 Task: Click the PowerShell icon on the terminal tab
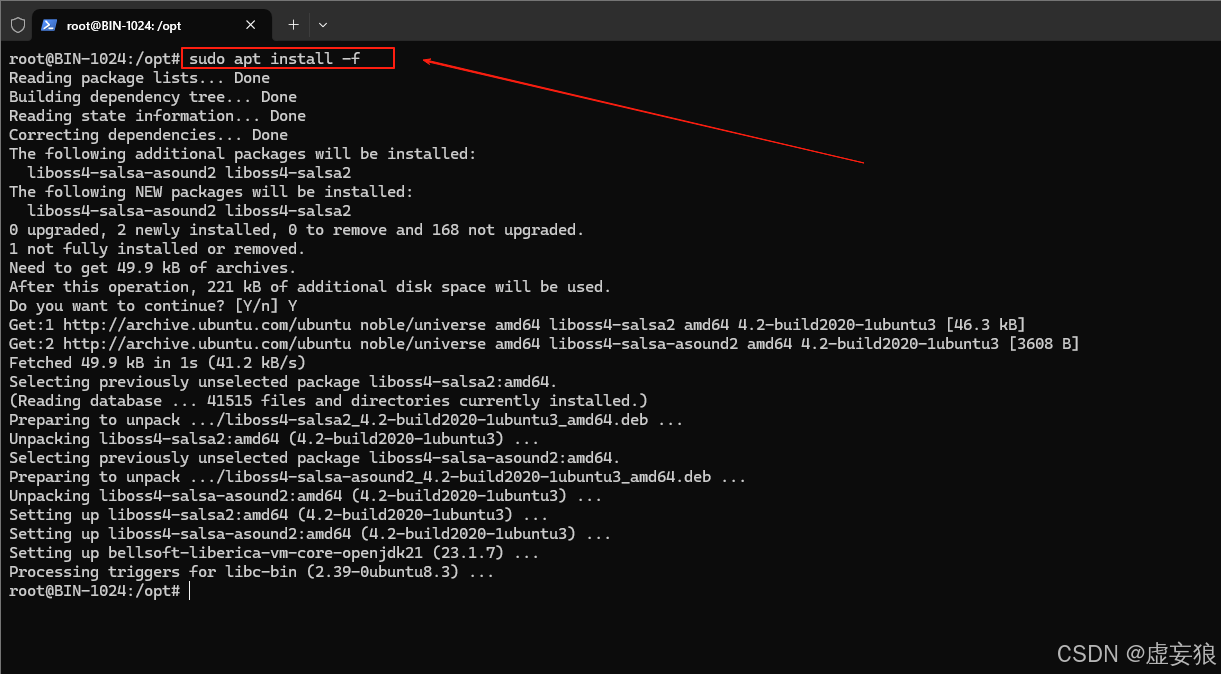point(49,24)
